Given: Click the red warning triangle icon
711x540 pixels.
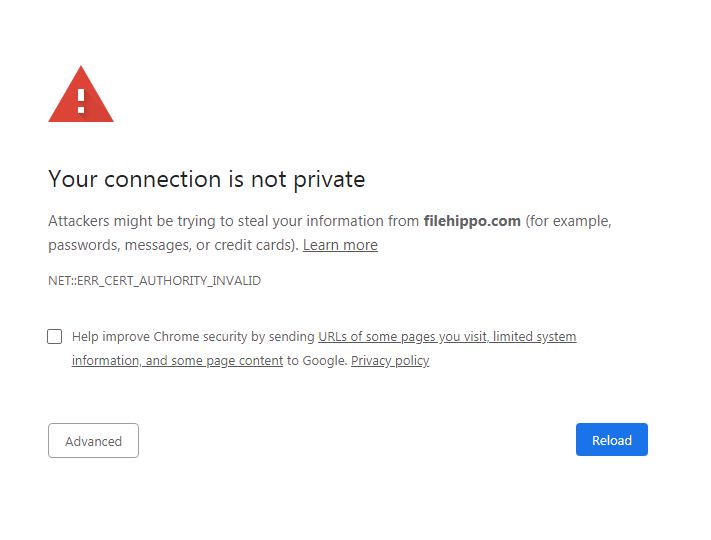Looking at the screenshot, I should tap(81, 96).
